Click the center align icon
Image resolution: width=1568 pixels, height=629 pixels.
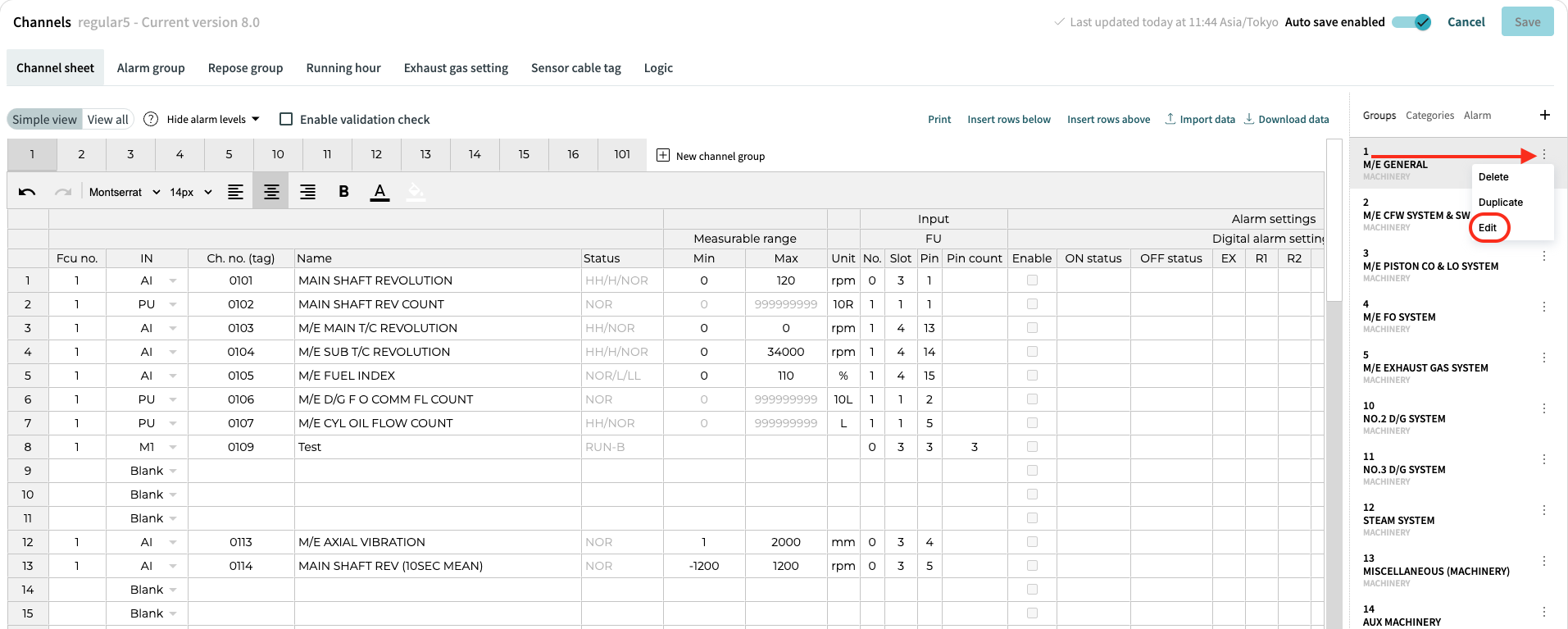coord(271,192)
